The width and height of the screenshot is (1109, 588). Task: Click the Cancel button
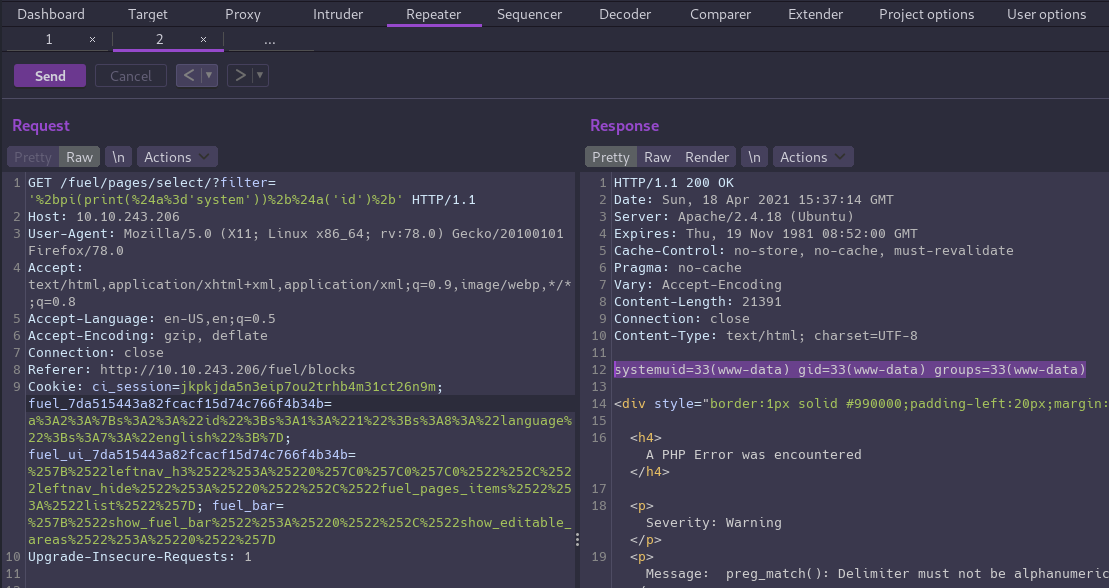[131, 76]
